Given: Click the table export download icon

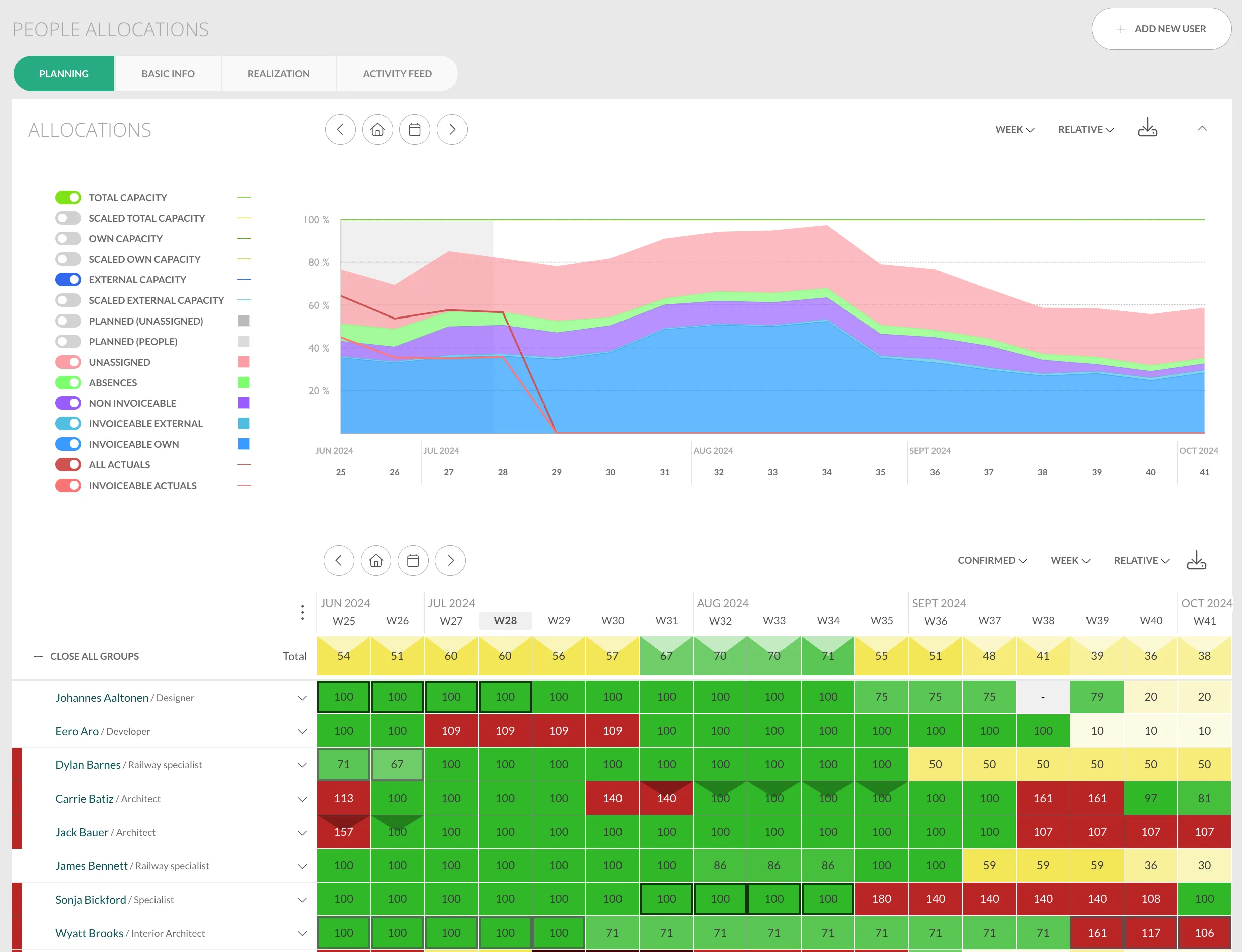Looking at the screenshot, I should point(1197,560).
